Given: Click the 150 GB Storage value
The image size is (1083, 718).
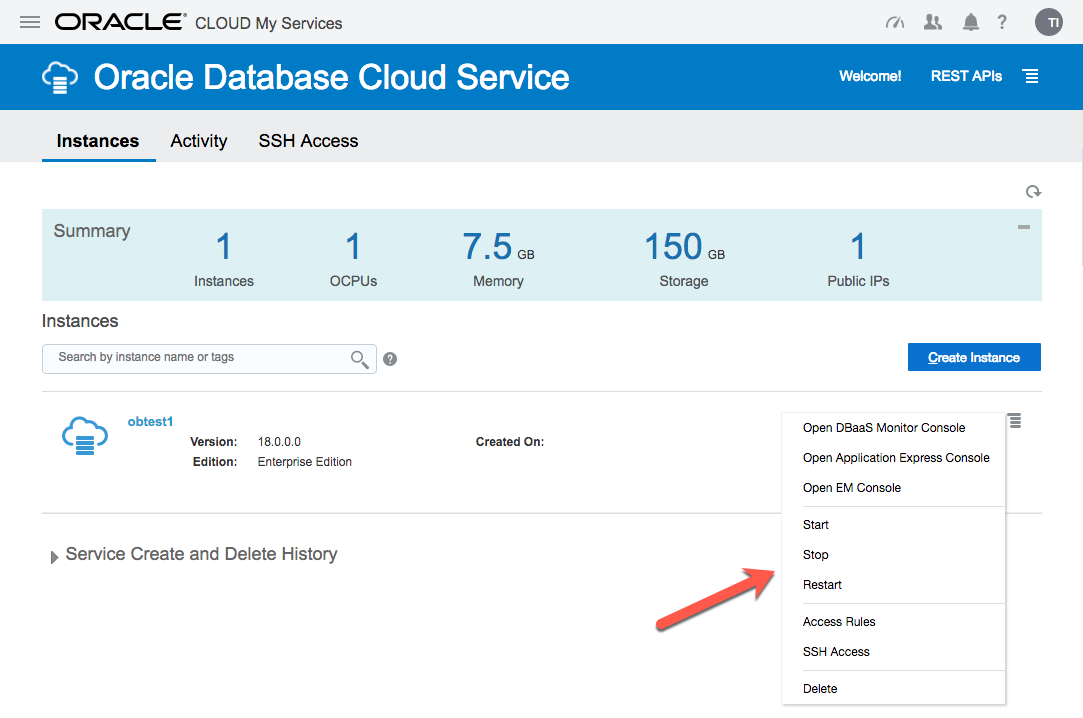Looking at the screenshot, I should click(x=684, y=247).
